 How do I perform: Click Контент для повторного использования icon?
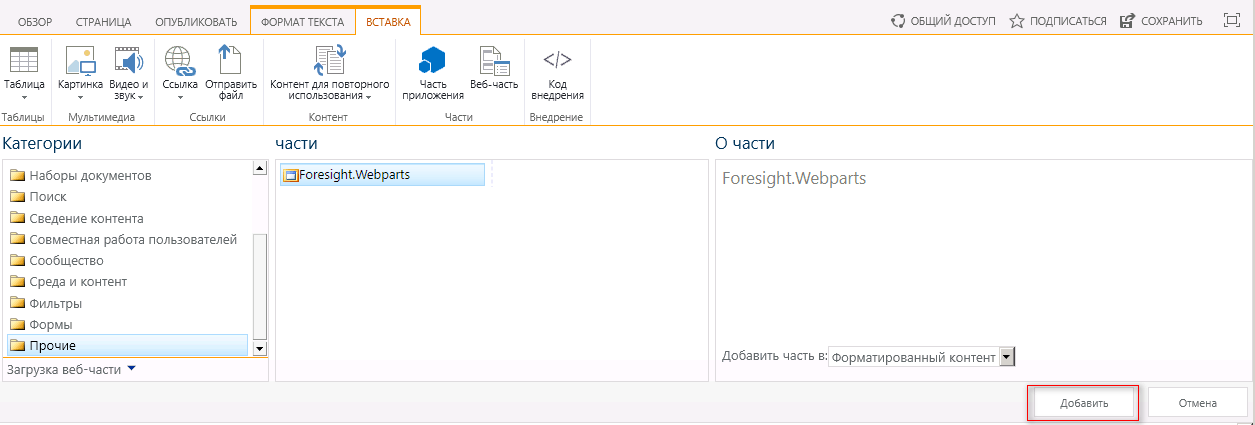click(x=329, y=61)
